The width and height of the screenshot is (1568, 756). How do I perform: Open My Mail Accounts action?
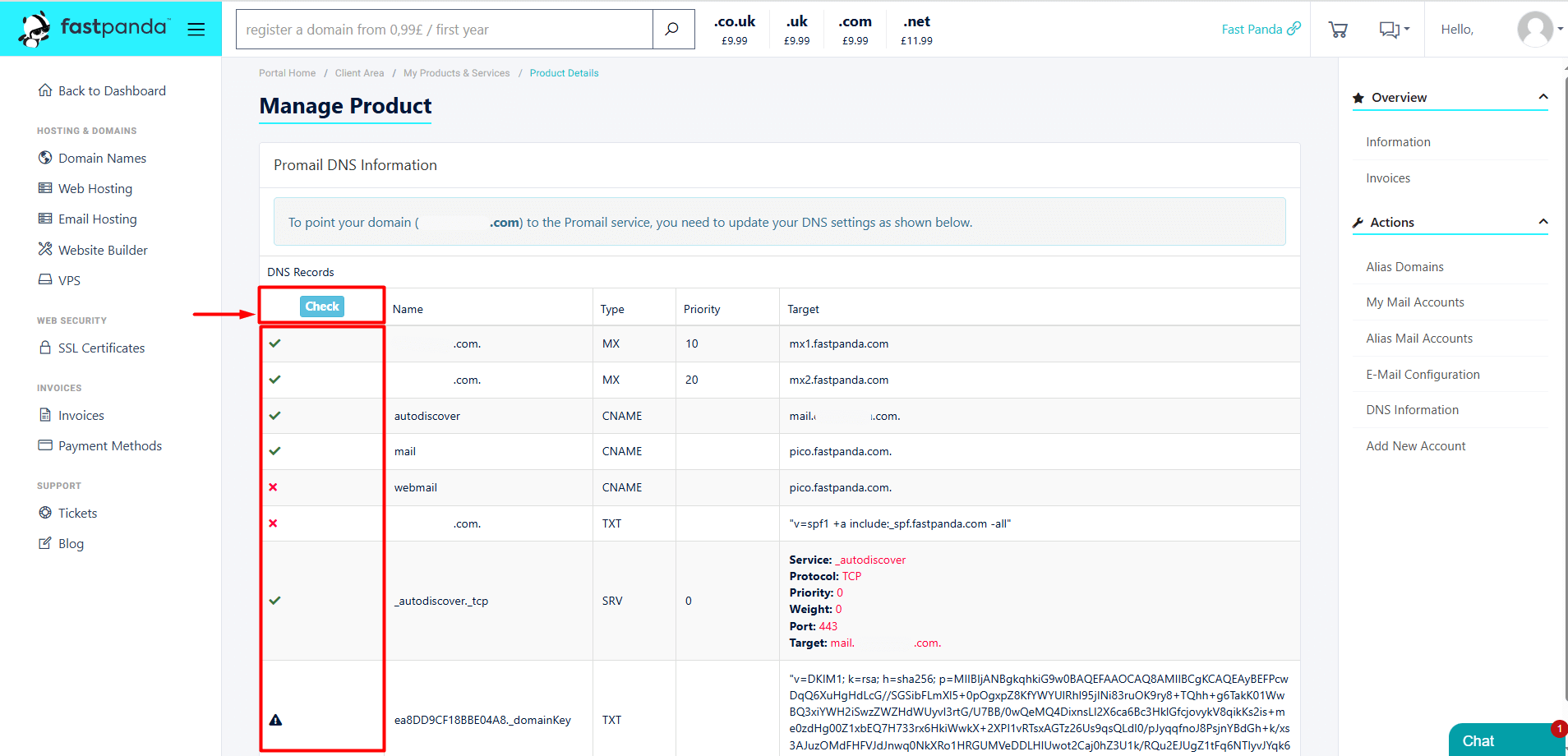1415,302
